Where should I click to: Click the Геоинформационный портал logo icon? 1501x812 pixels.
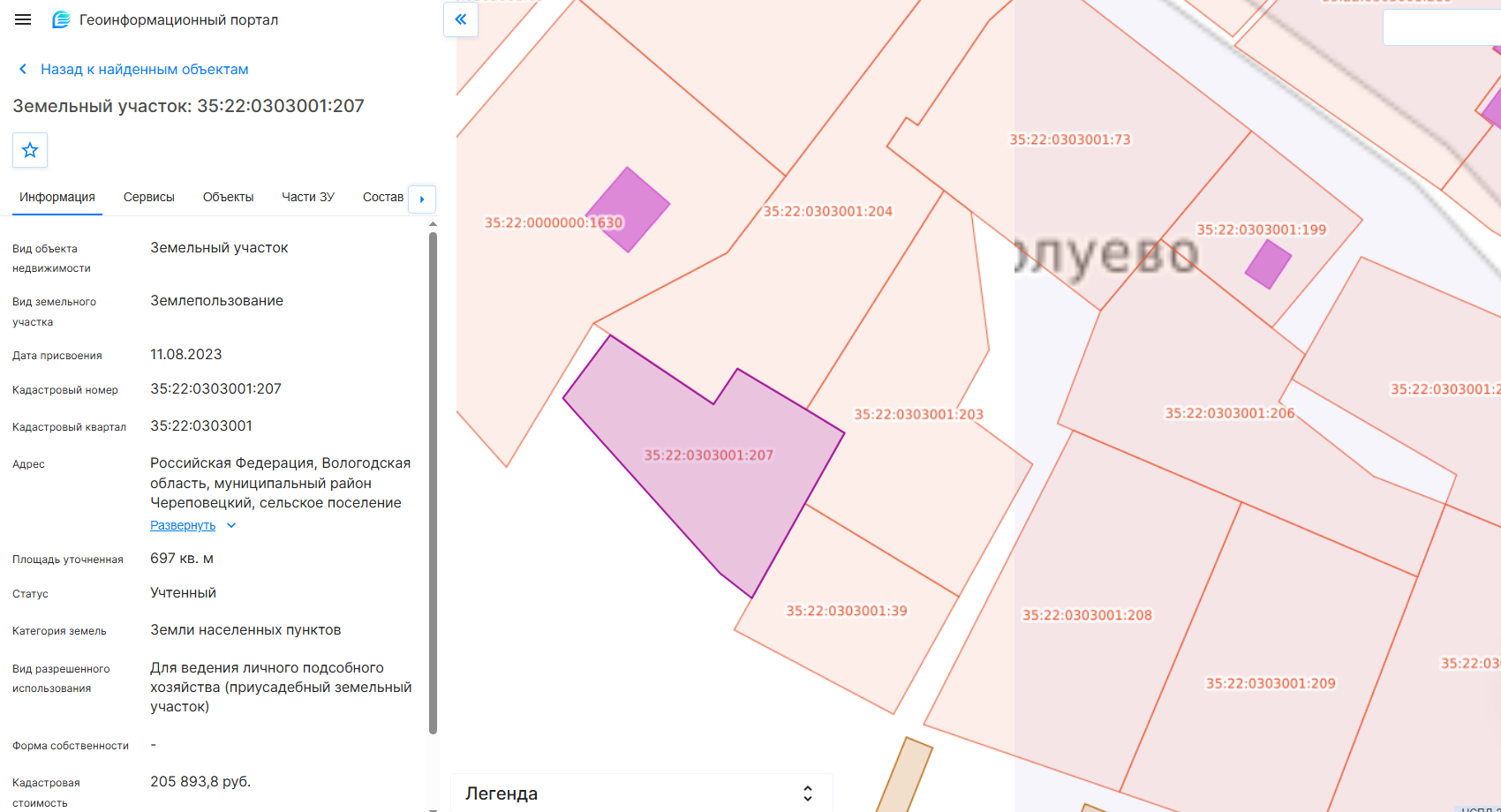(x=61, y=19)
